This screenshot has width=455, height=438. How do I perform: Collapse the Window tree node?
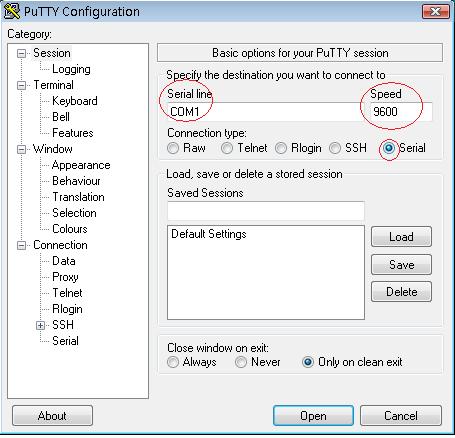pos(21,149)
